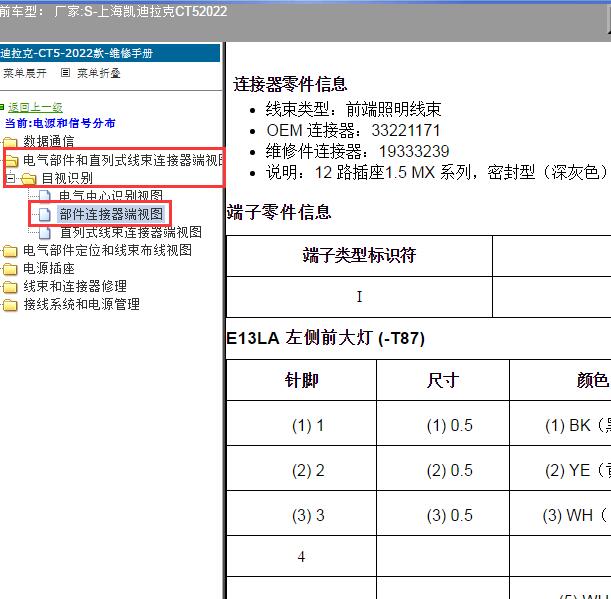Screen dimensions: 611x599
Task: Expand the menu via 菜单展开
Action: [25, 73]
